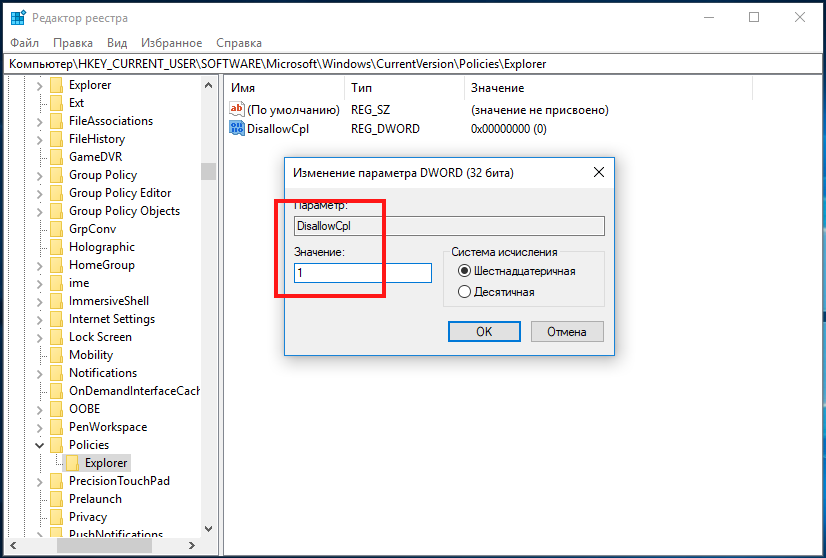Viewport: 826px width, 558px height.
Task: Confirm the DWORD change with OK
Action: pos(484,331)
